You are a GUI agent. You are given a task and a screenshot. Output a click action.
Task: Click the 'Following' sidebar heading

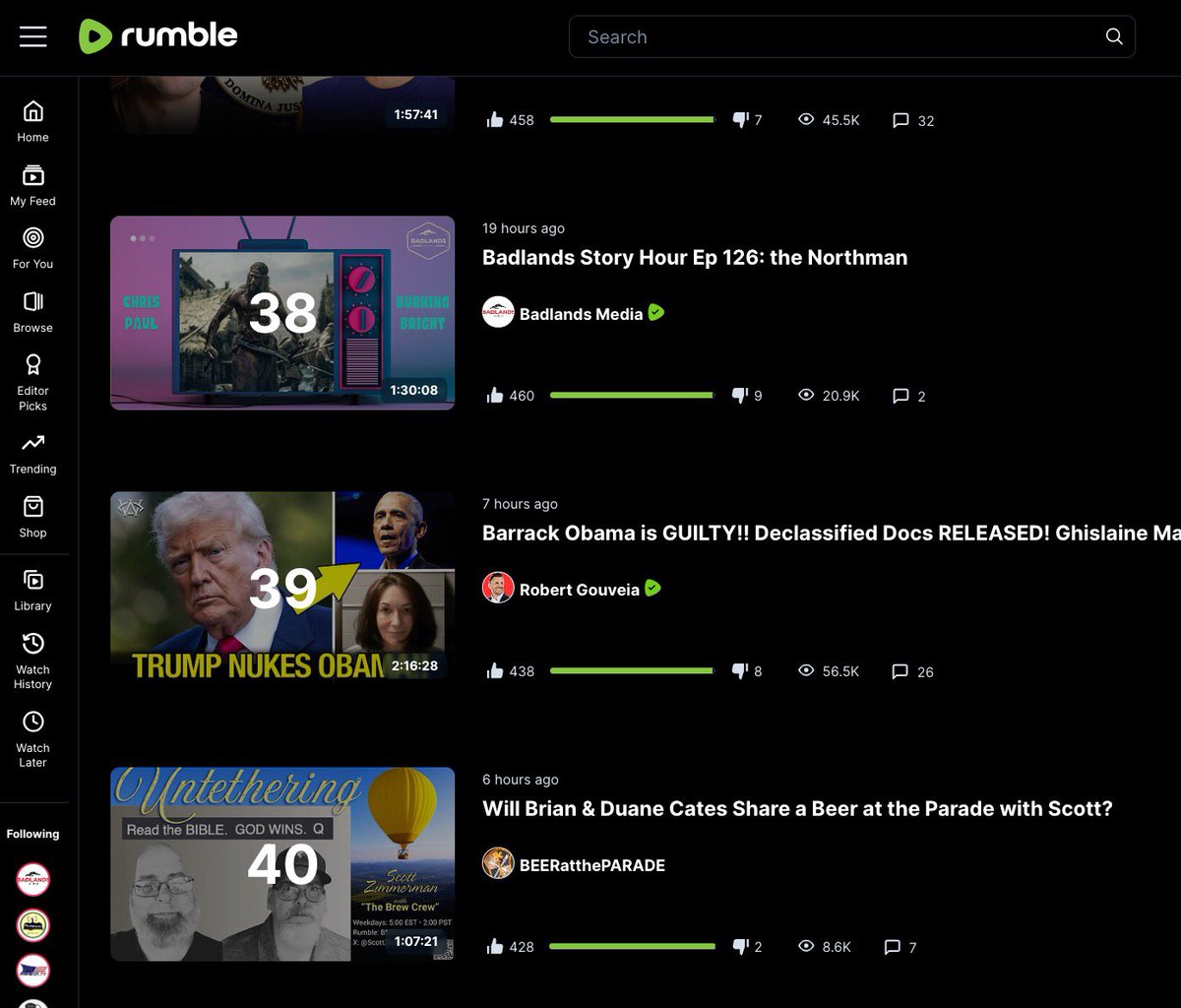[x=32, y=834]
